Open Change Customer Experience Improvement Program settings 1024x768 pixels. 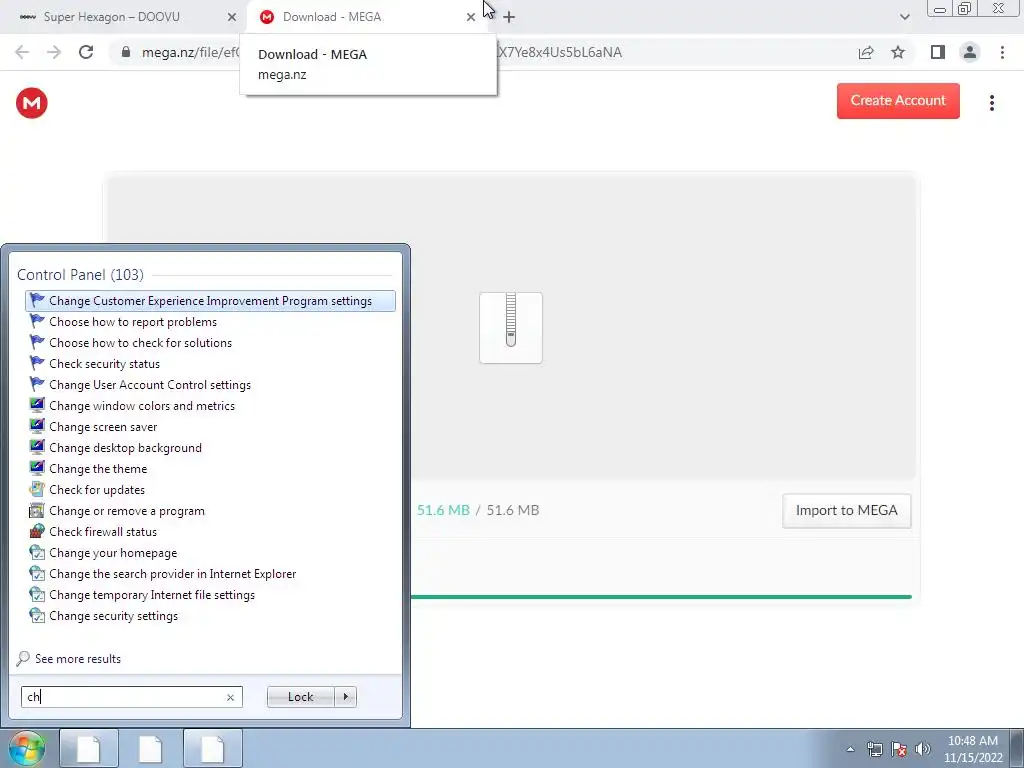click(x=210, y=301)
